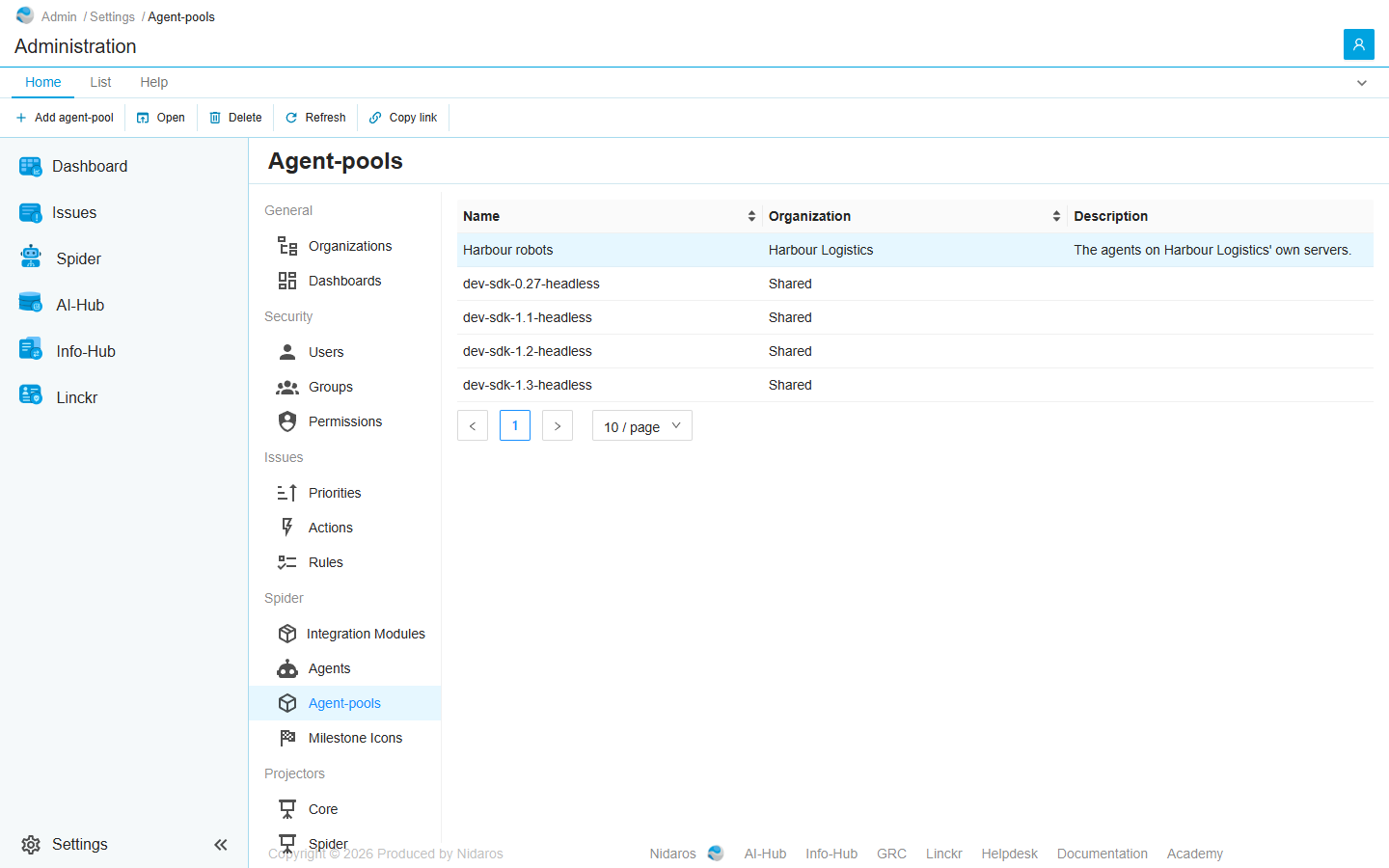The image size is (1389, 868).
Task: Collapse the left sidebar with double chevron
Action: pos(221,845)
